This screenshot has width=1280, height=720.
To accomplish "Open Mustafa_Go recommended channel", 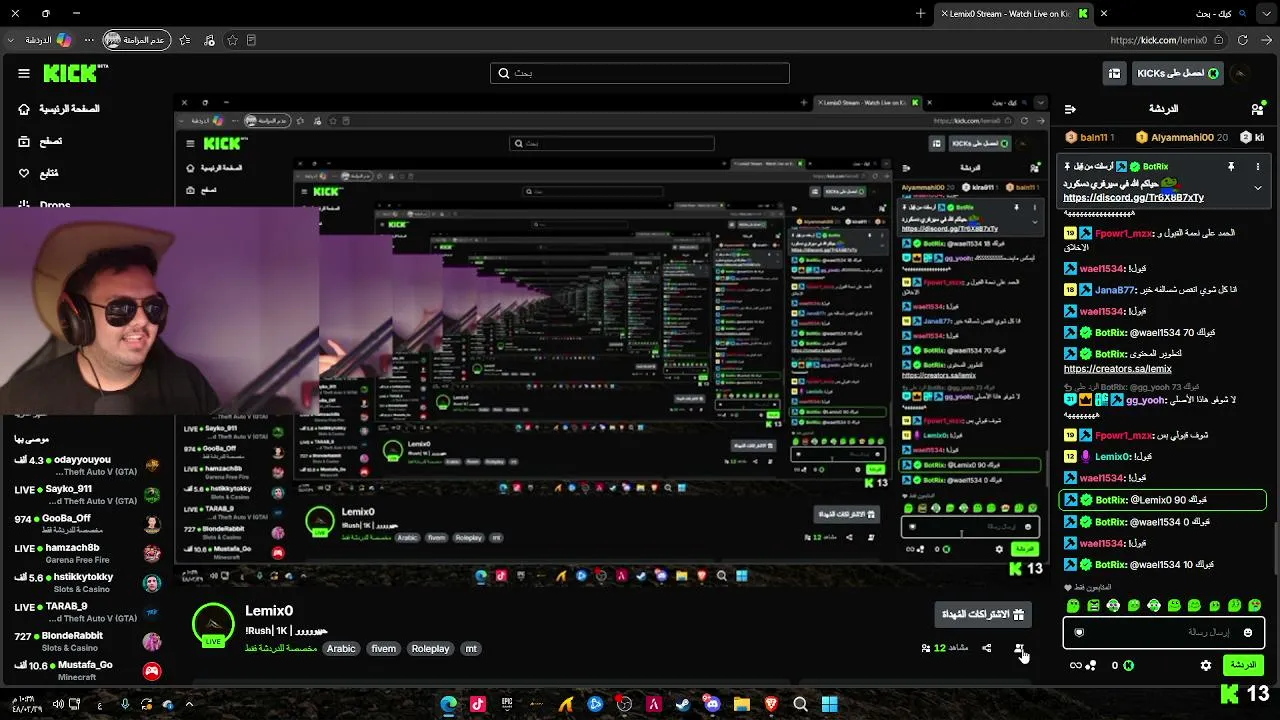I will (88, 670).
